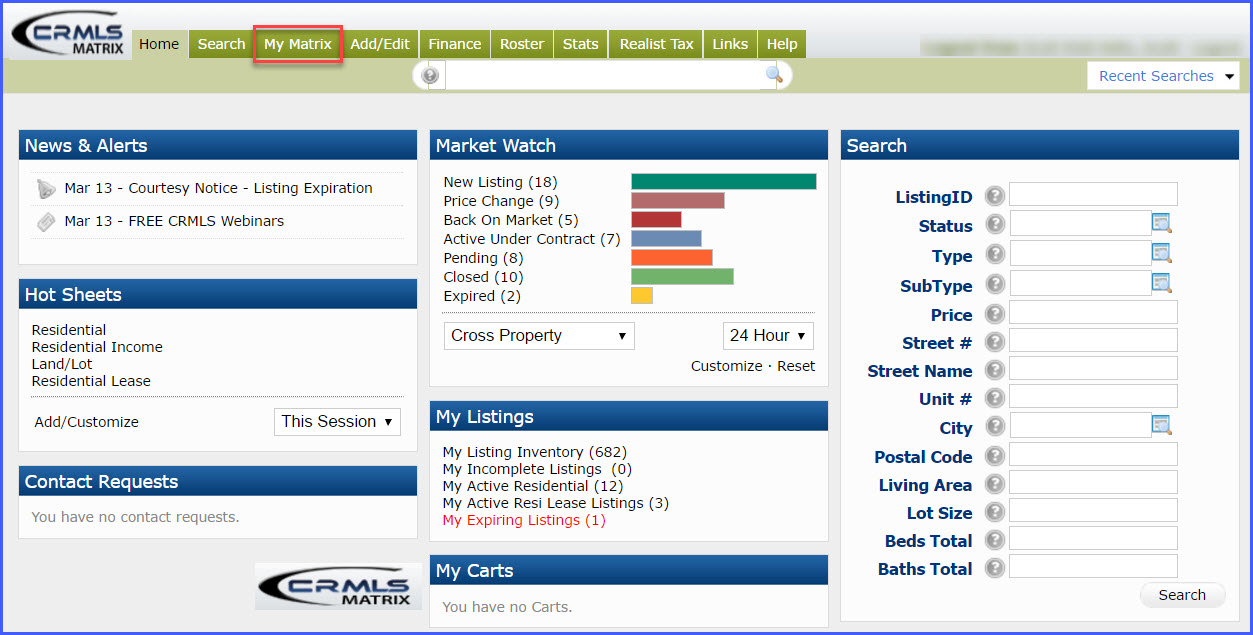Click the help icon left of top search bar
Image resolution: width=1253 pixels, height=635 pixels.
pyautogui.click(x=430, y=76)
